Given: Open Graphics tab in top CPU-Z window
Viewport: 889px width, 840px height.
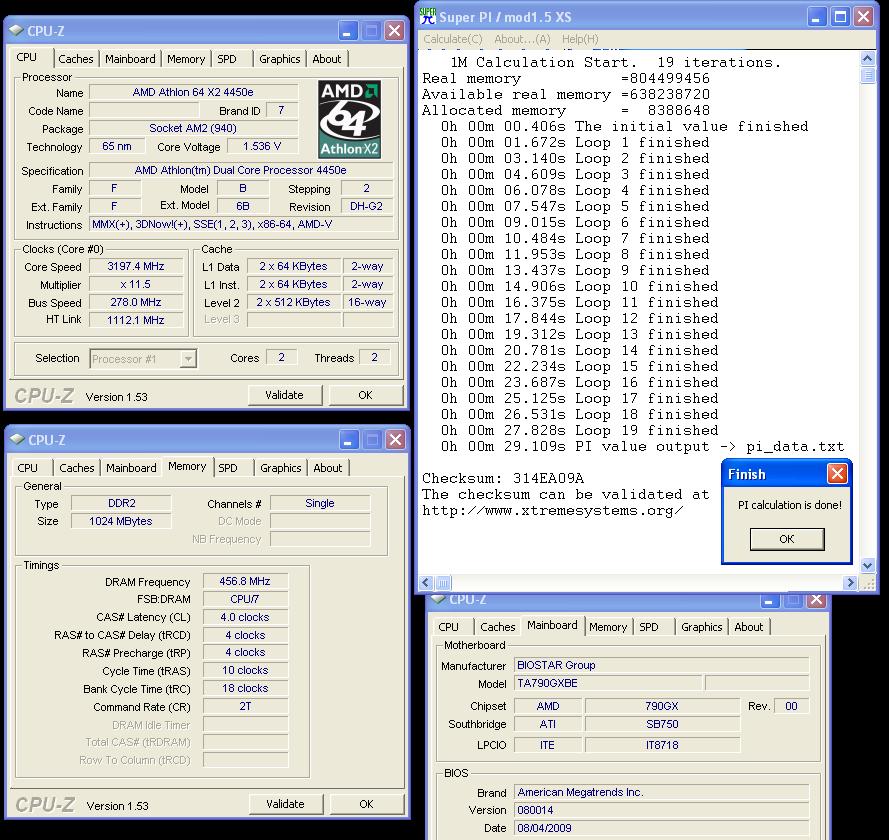Looking at the screenshot, I should pos(280,59).
